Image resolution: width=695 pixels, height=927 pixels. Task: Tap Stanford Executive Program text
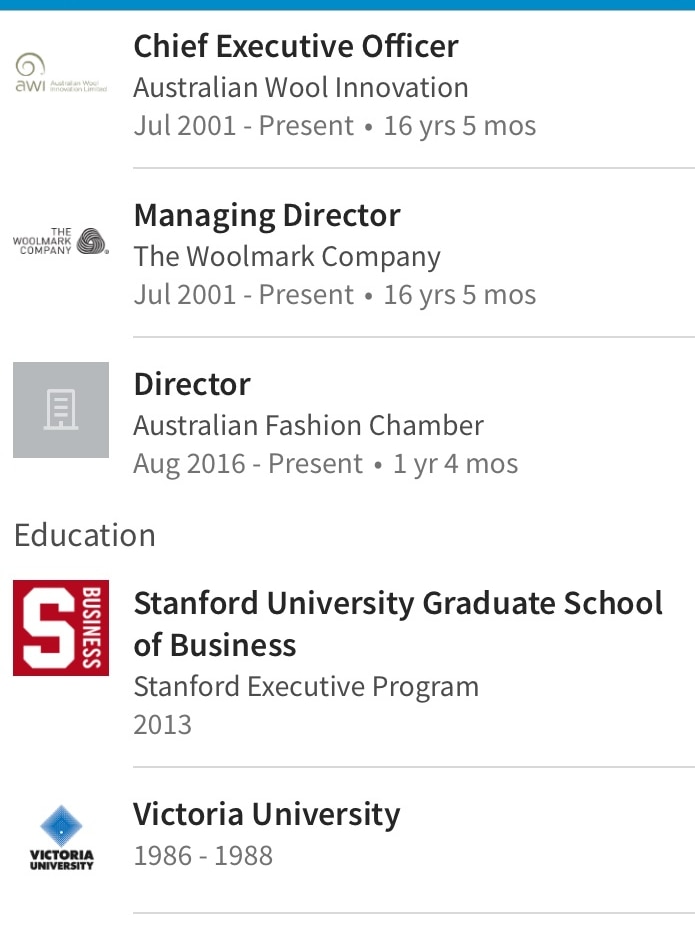click(x=306, y=686)
